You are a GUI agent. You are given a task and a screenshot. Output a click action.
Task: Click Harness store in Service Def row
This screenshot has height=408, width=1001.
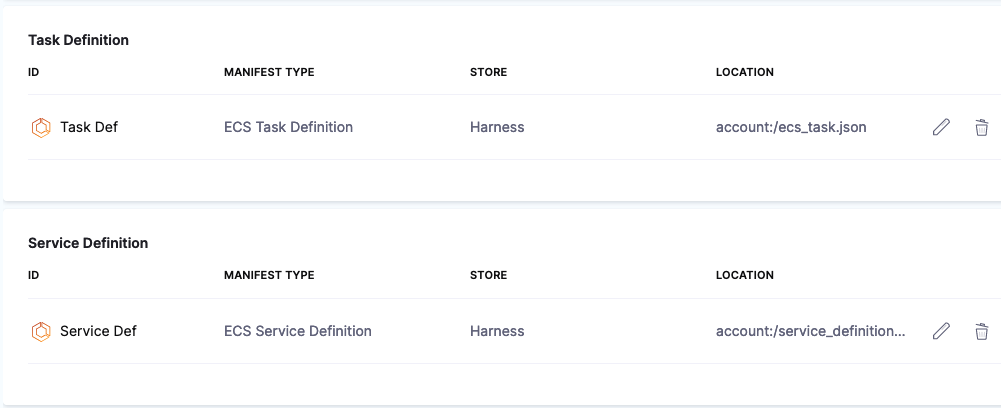[x=497, y=331]
